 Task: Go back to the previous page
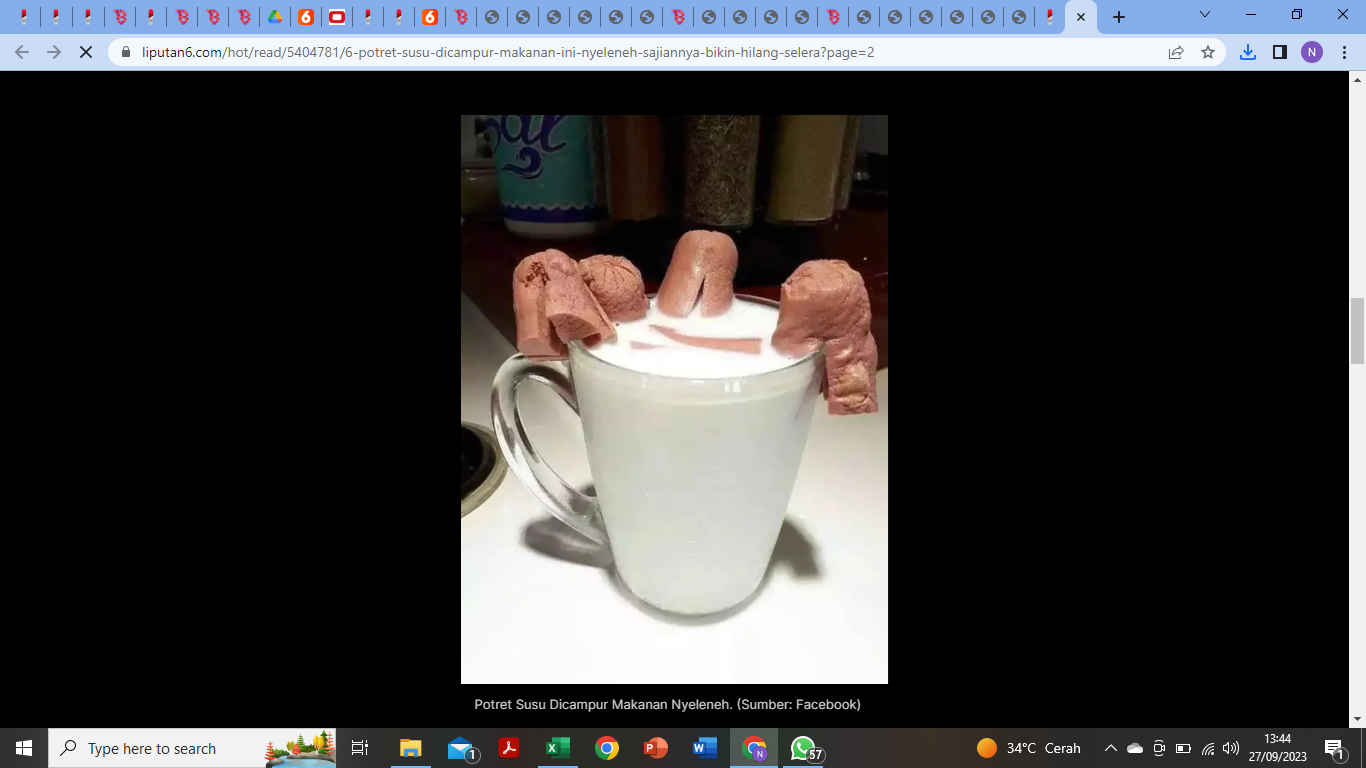(x=22, y=52)
